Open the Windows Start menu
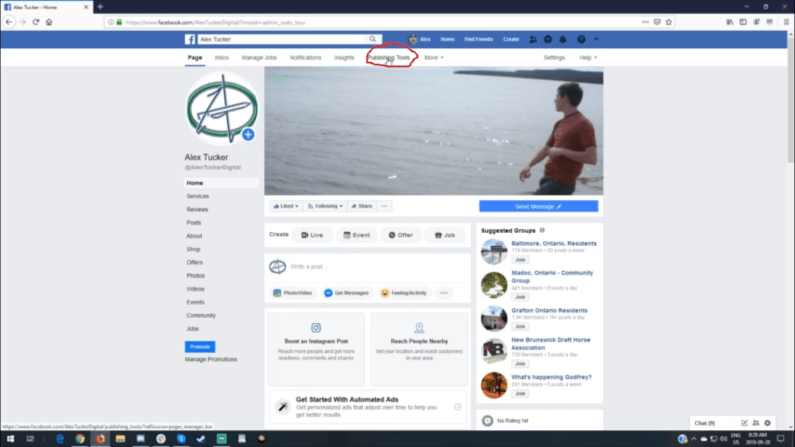Image resolution: width=795 pixels, height=447 pixels. point(10,438)
